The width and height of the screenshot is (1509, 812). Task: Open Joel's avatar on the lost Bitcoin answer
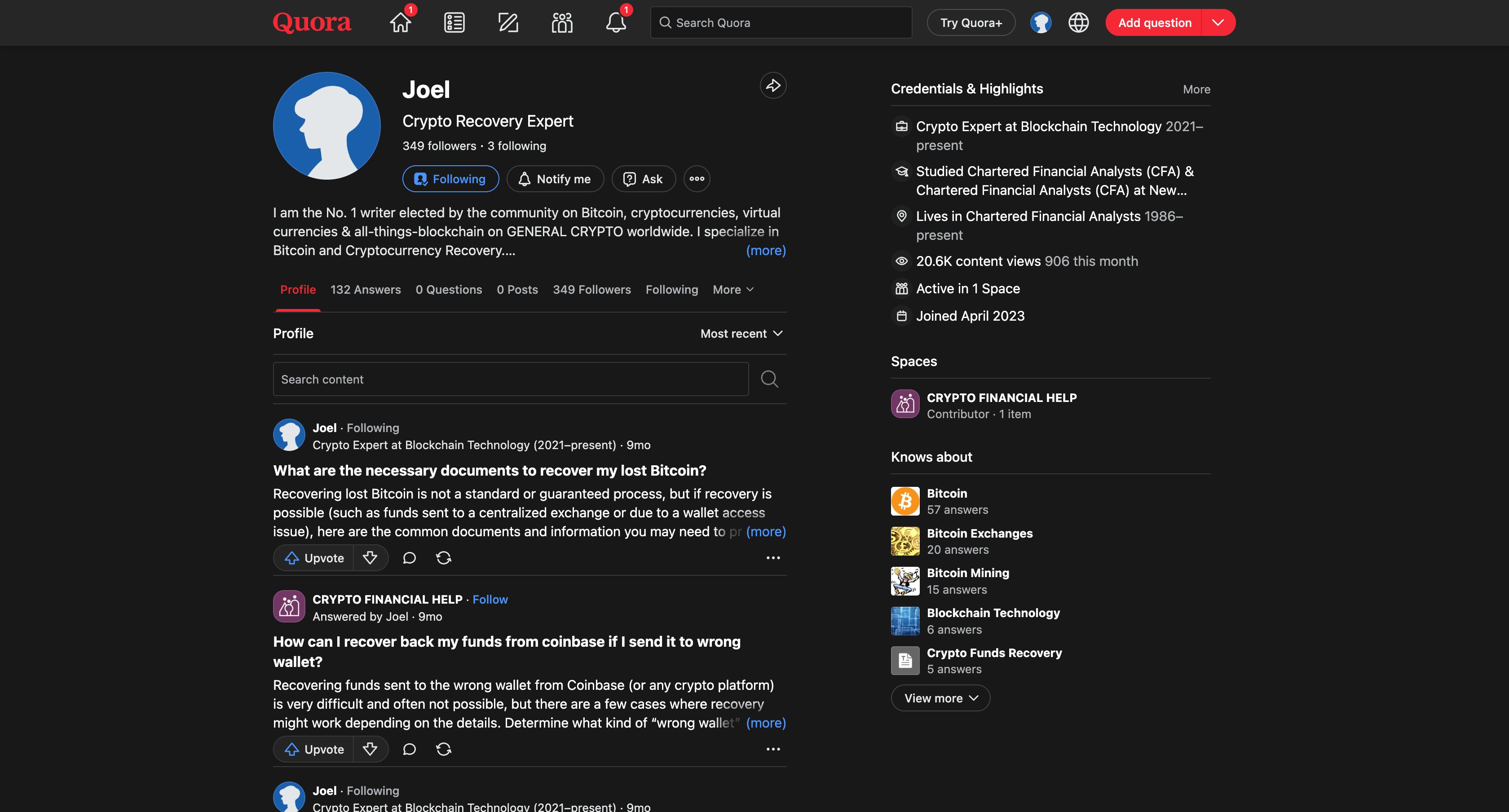pyautogui.click(x=289, y=435)
